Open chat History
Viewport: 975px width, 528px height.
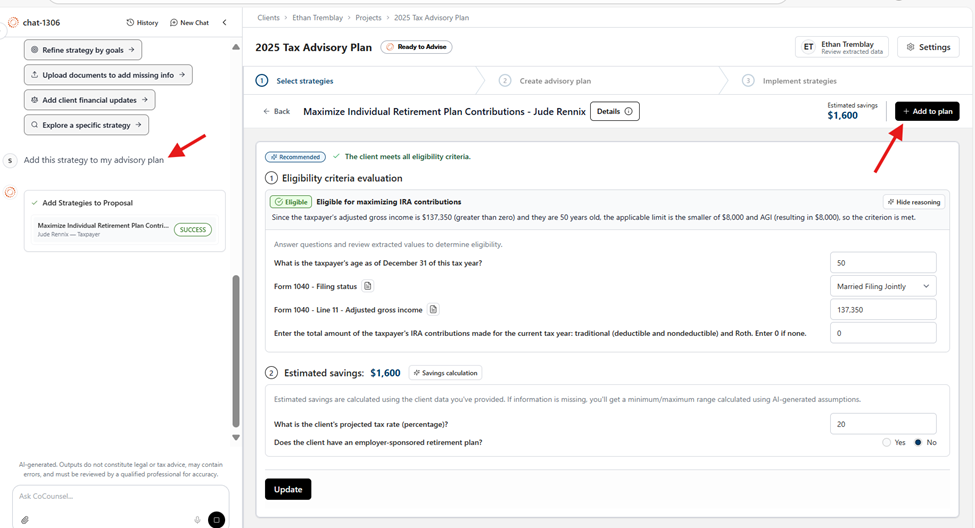142,22
